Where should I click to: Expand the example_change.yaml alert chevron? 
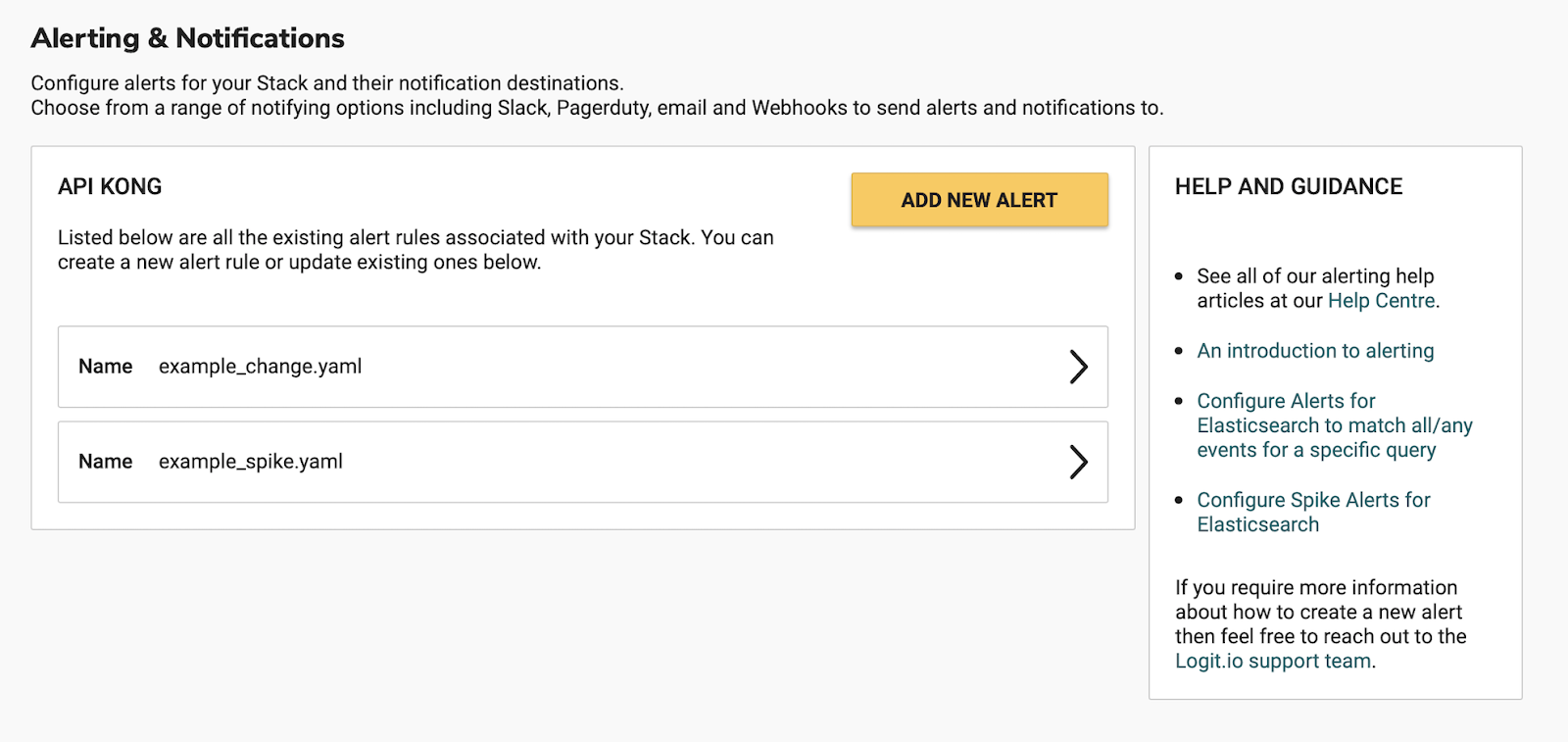[1078, 367]
